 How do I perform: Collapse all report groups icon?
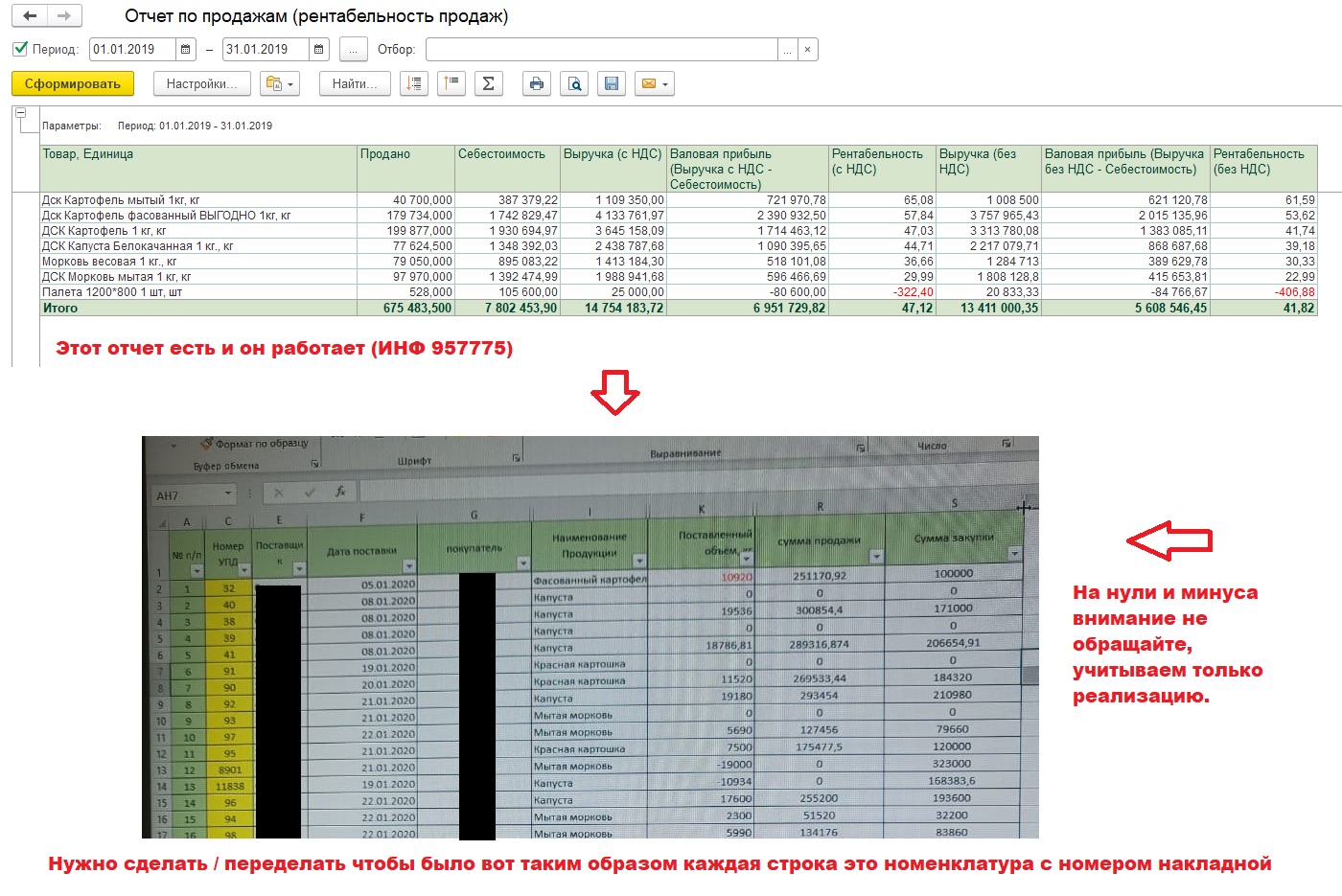coord(451,84)
